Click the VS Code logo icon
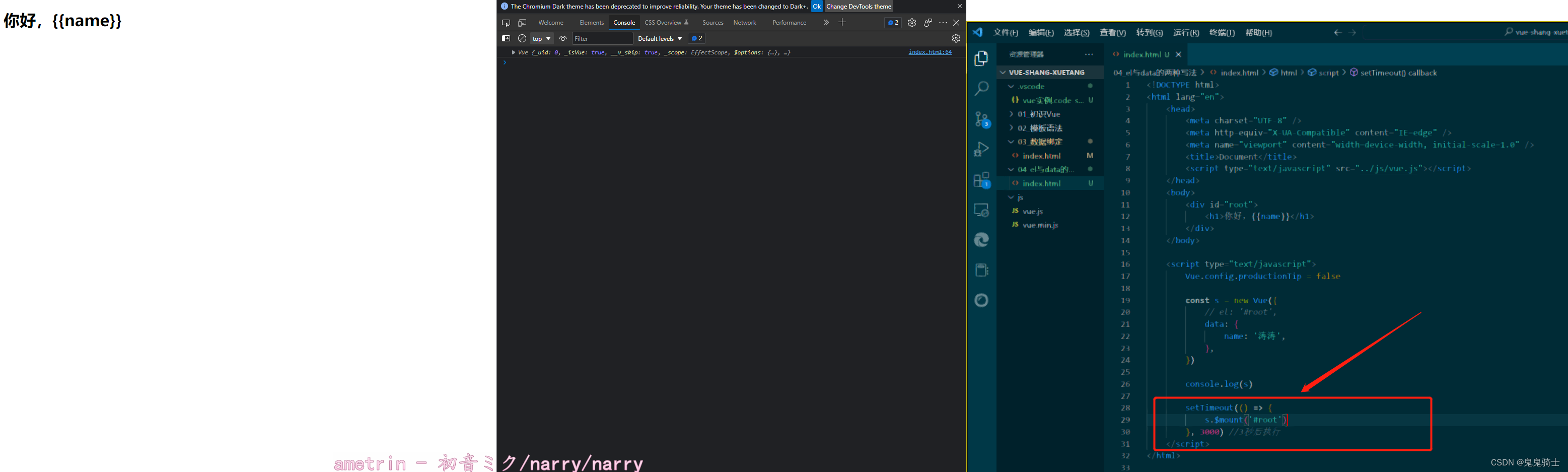 click(x=977, y=32)
